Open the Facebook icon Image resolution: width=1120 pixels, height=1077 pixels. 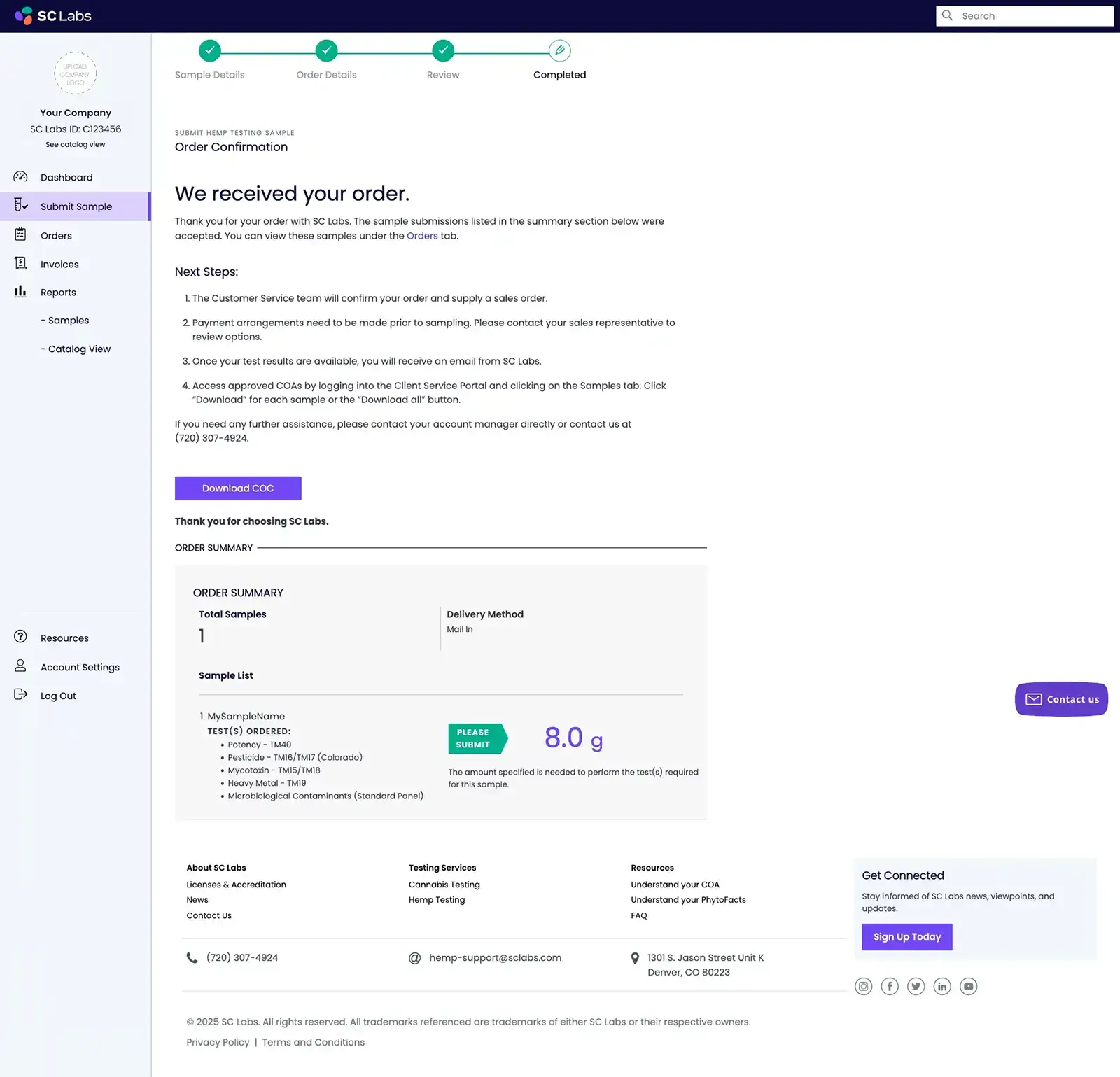890,986
